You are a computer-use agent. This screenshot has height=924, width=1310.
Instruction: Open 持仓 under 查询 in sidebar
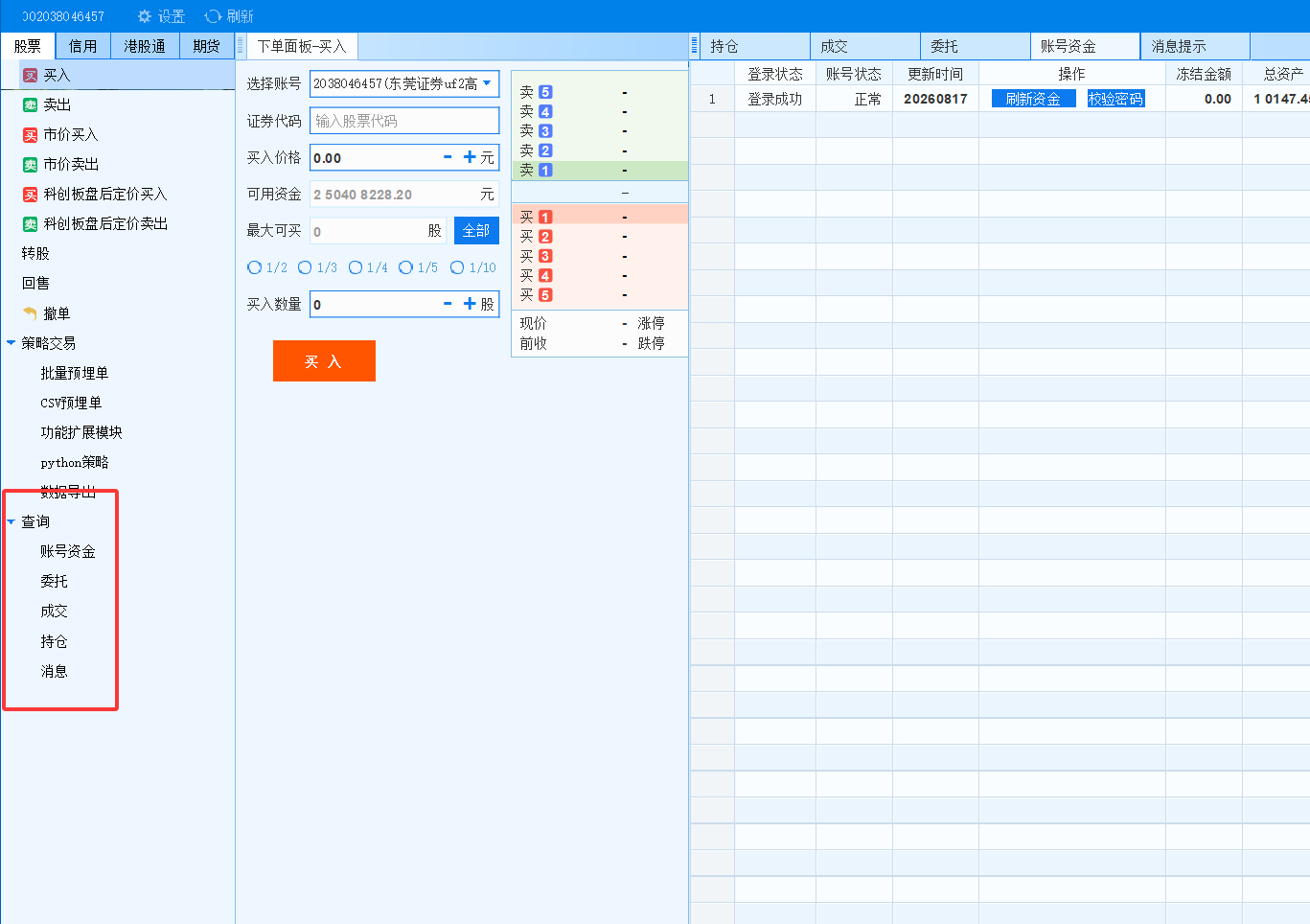pos(54,642)
